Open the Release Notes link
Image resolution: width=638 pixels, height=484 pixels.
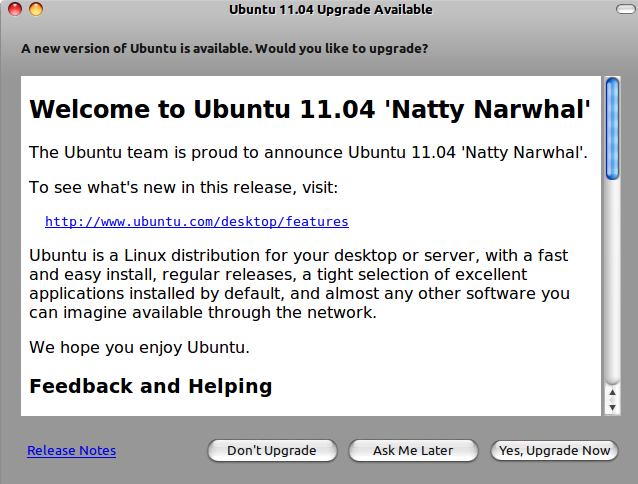pyautogui.click(x=72, y=451)
